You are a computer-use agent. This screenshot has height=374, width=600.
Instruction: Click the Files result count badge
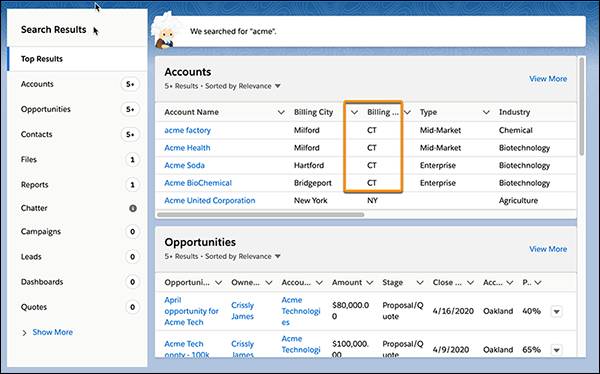132,160
